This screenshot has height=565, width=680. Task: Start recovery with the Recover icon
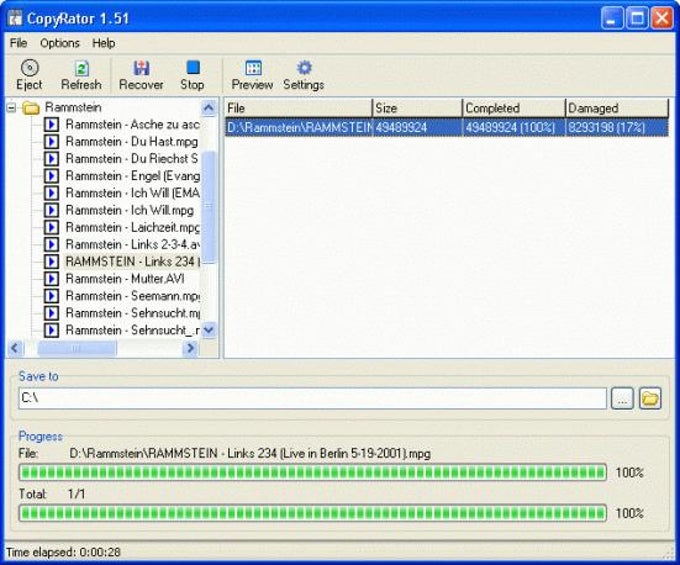coord(141,68)
